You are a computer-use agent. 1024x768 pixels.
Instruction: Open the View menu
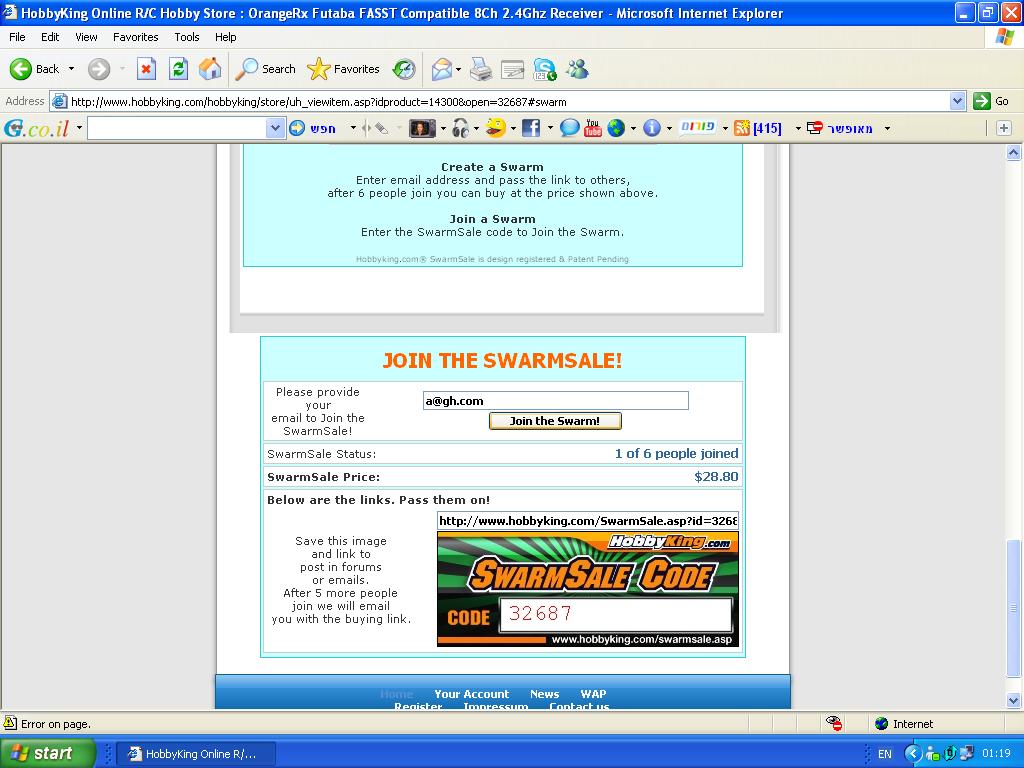pos(86,37)
